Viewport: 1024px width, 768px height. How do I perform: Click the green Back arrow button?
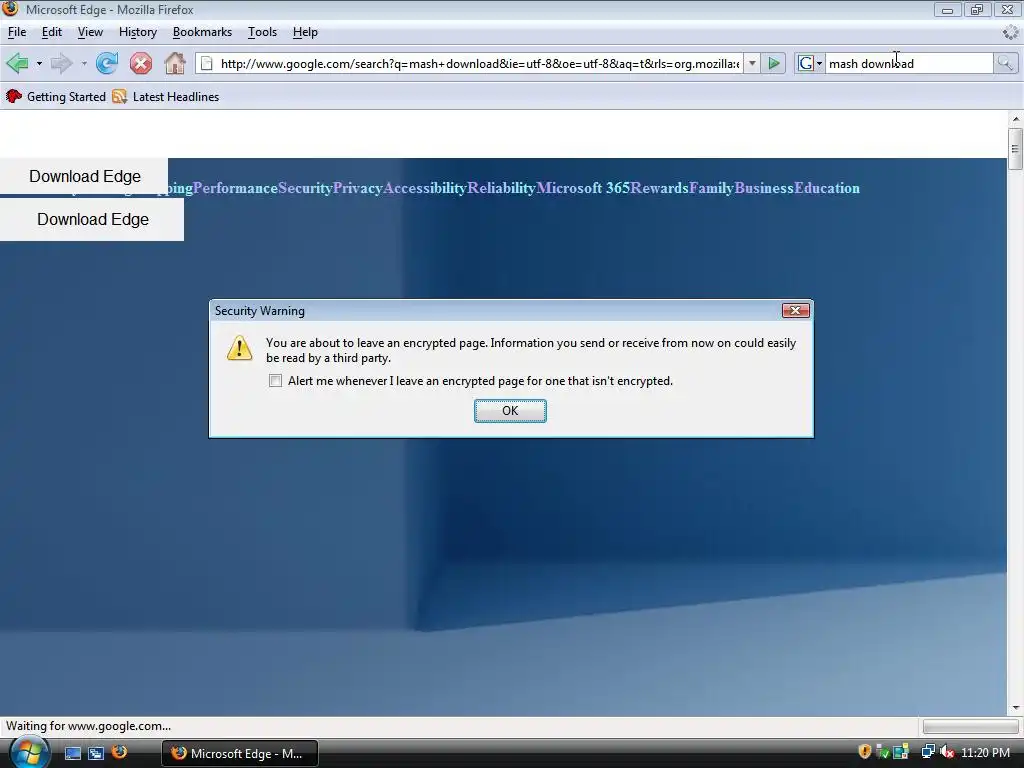(x=17, y=63)
